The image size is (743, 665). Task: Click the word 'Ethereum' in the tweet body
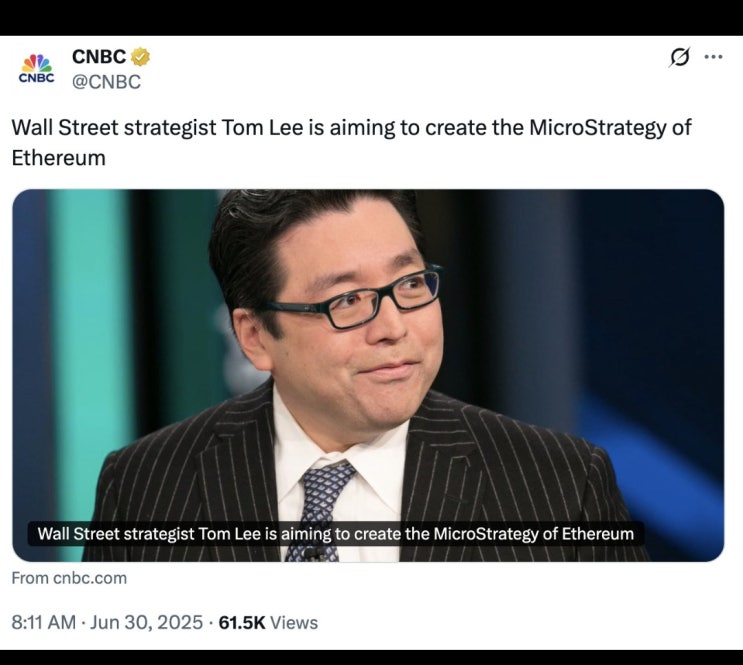point(58,158)
